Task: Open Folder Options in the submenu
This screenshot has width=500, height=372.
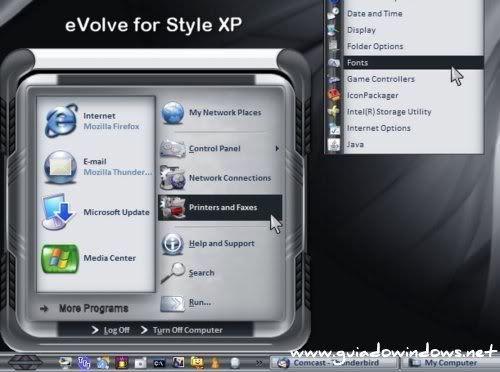Action: click(375, 46)
